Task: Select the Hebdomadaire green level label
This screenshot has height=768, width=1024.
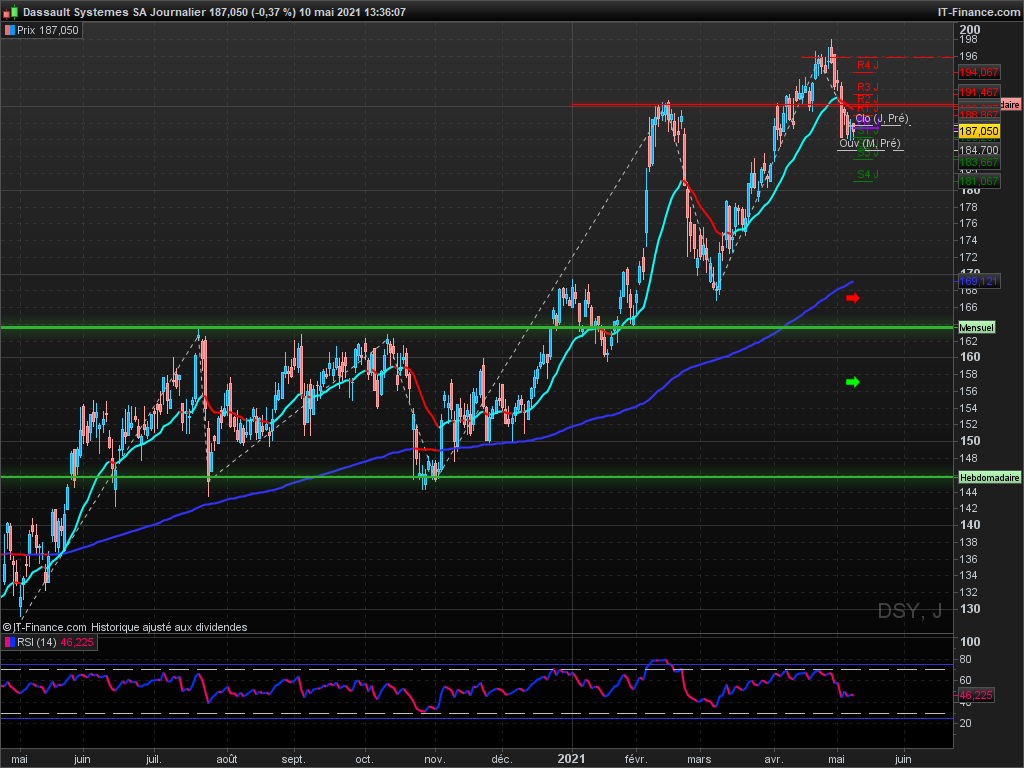Action: pyautogui.click(x=989, y=478)
